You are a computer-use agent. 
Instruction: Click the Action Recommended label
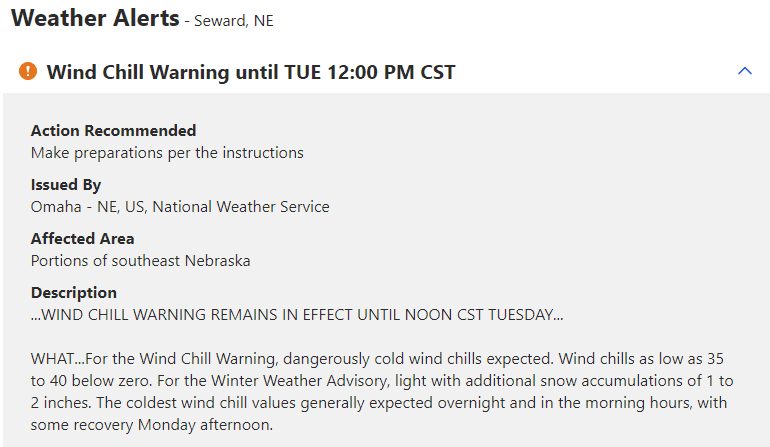[113, 131]
